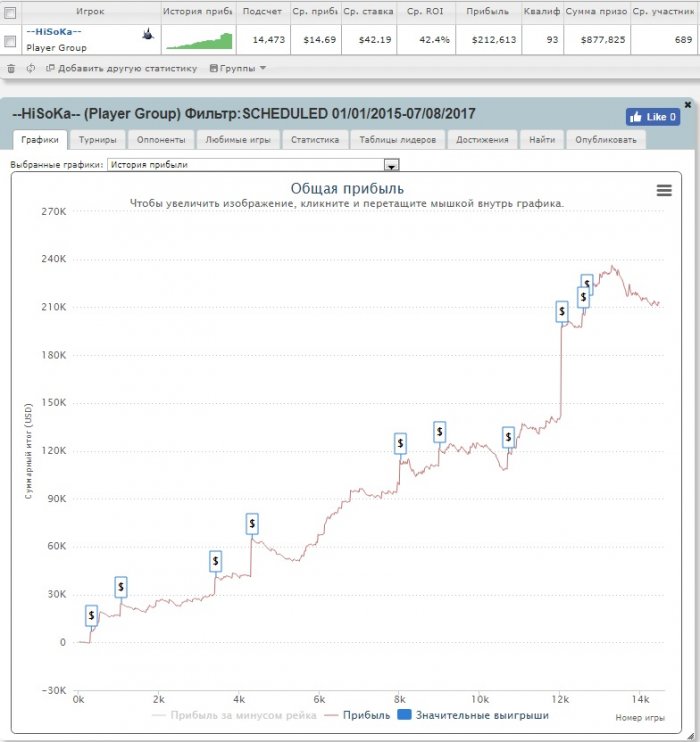Click the shark icon next to --HiSoKa--
Image resolution: width=700 pixels, height=742 pixels.
click(x=148, y=34)
